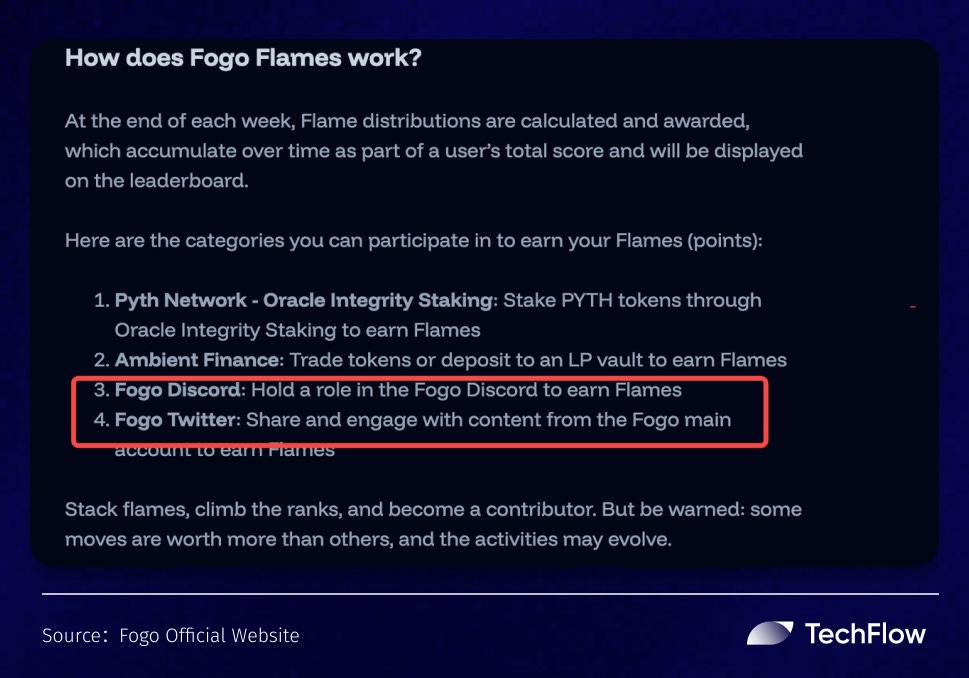Click the white divider line above the source
This screenshot has height=678, width=969.
pyautogui.click(x=490, y=594)
